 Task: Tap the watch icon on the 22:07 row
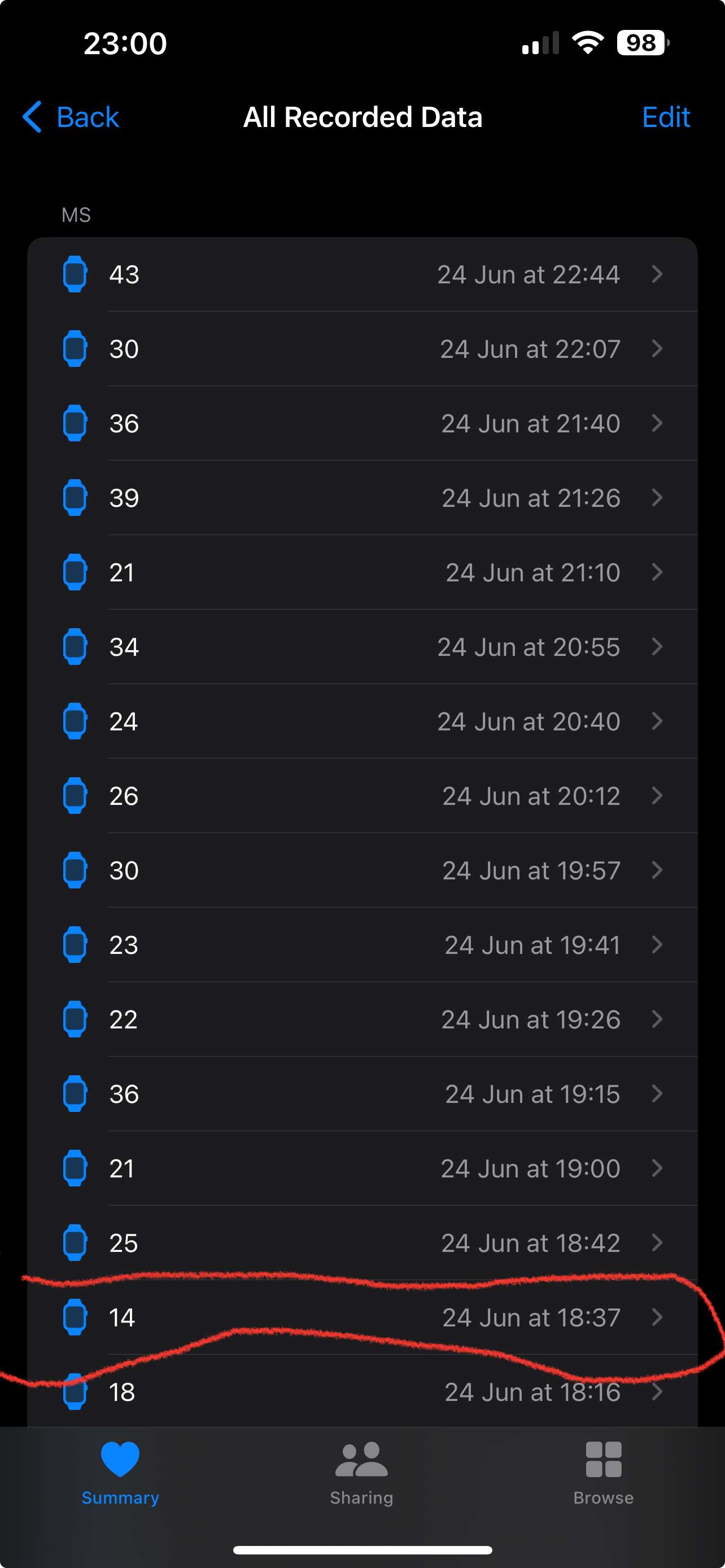[75, 349]
